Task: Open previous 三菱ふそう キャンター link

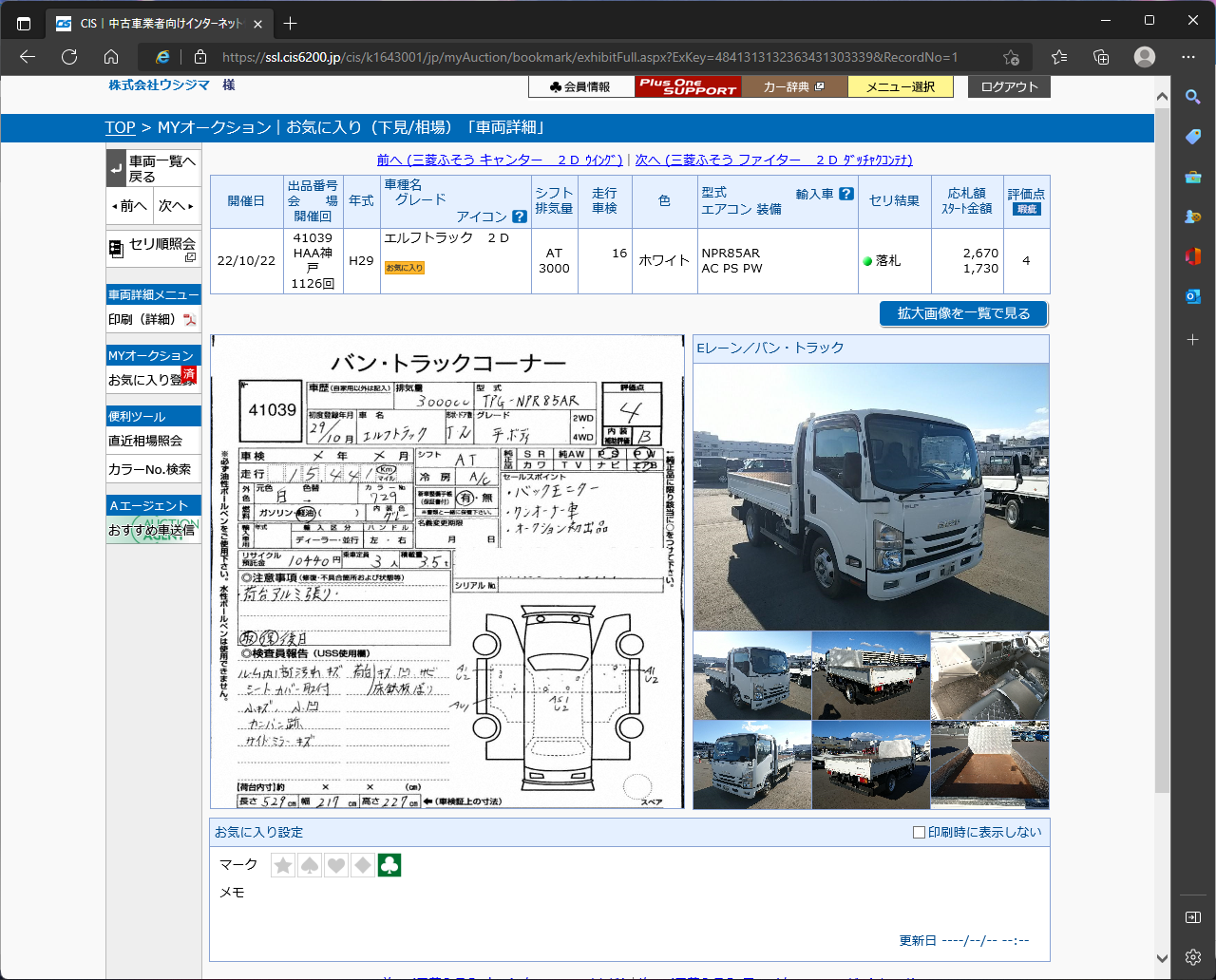Action: (x=500, y=160)
